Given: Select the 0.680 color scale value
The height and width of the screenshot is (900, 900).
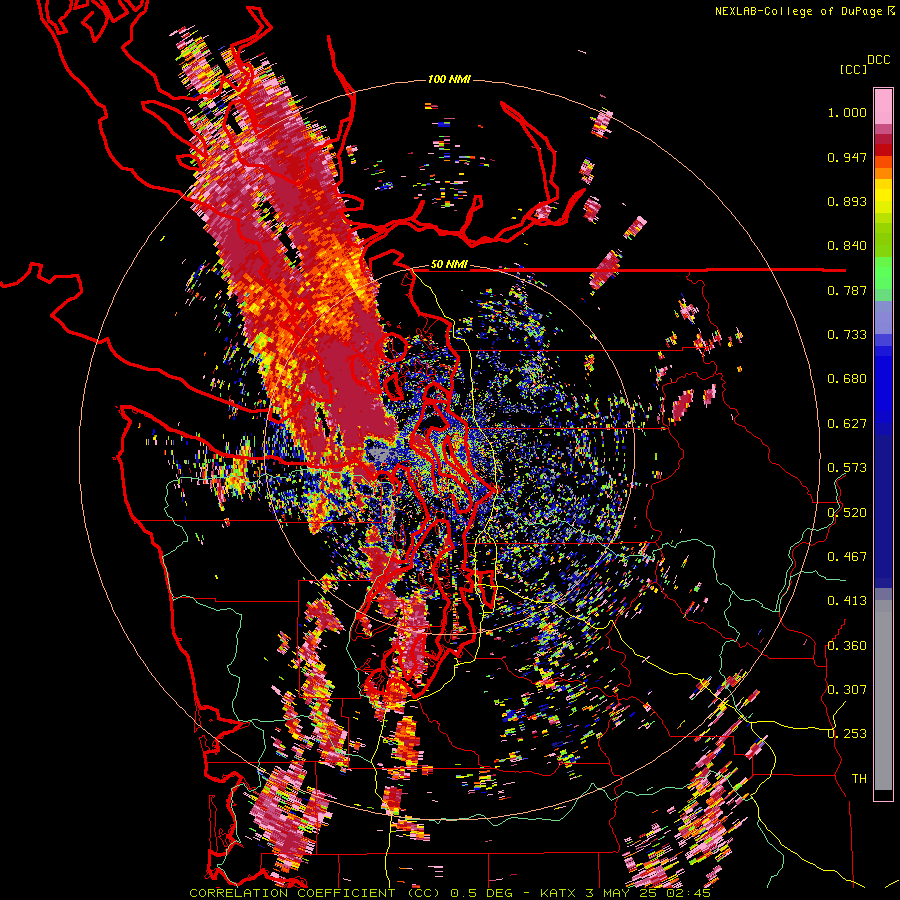Looking at the screenshot, I should [x=847, y=379].
